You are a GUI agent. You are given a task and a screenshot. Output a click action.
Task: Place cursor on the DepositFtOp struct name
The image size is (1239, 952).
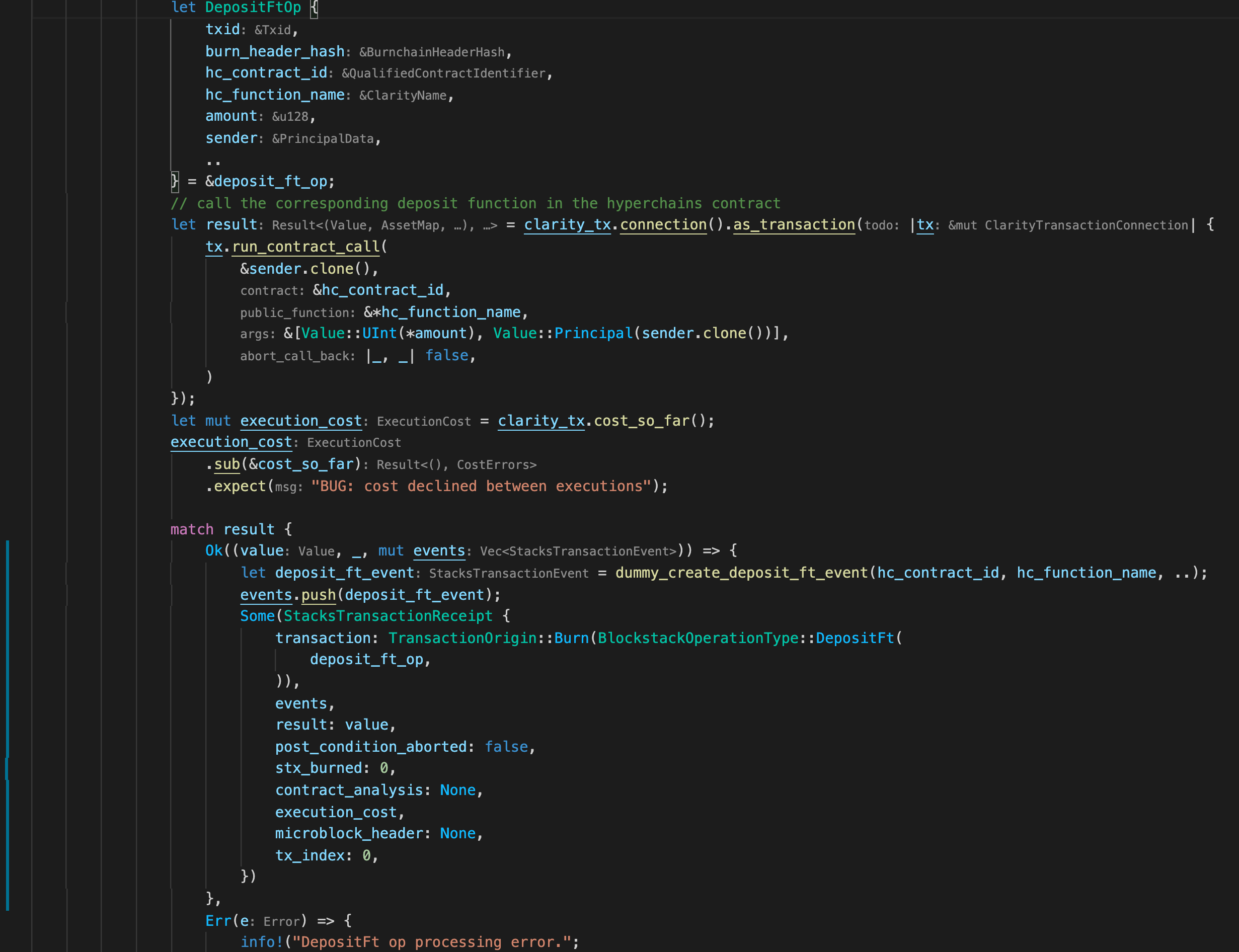click(253, 8)
